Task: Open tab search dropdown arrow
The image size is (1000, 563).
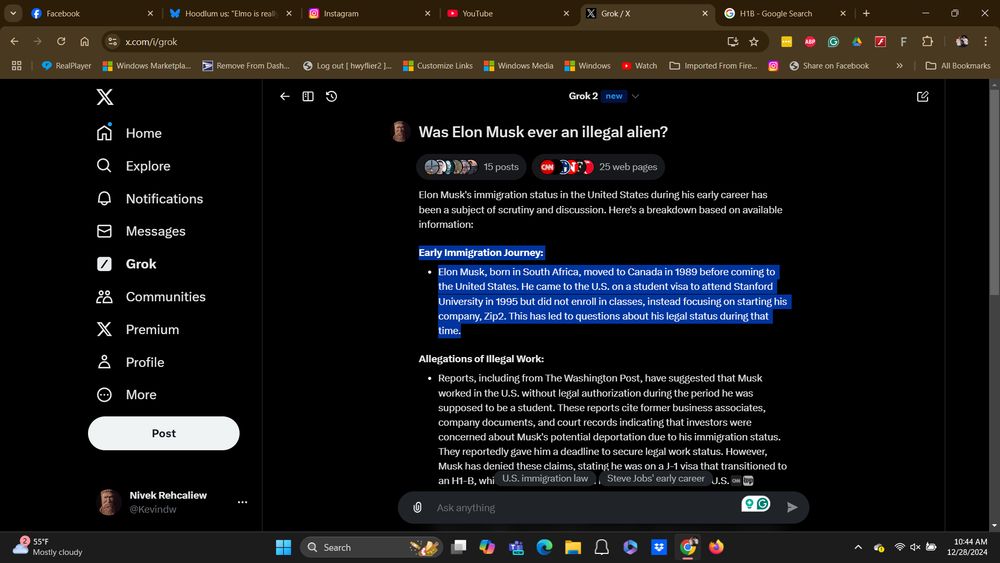Action: 13,13
